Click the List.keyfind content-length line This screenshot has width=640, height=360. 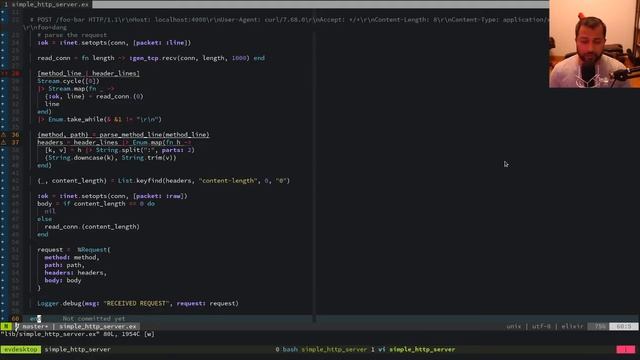(163, 180)
